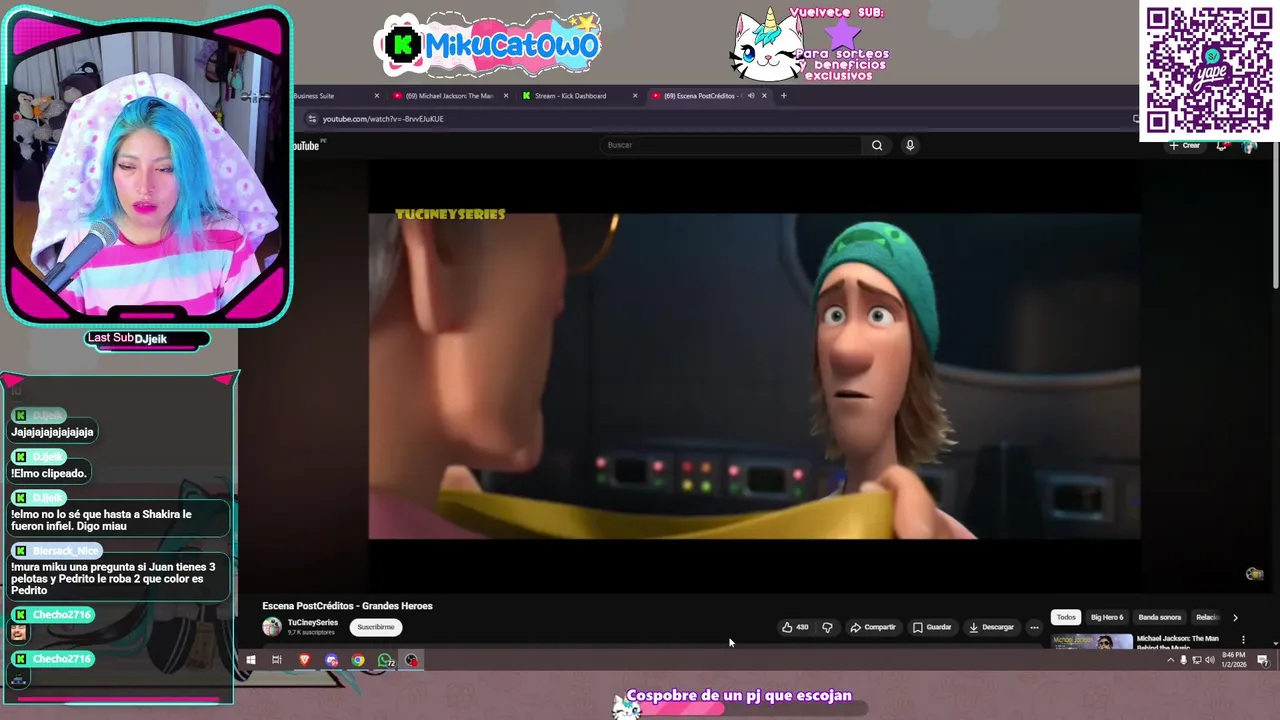
Task: Click the video player showing Fred scene
Action: 754,376
